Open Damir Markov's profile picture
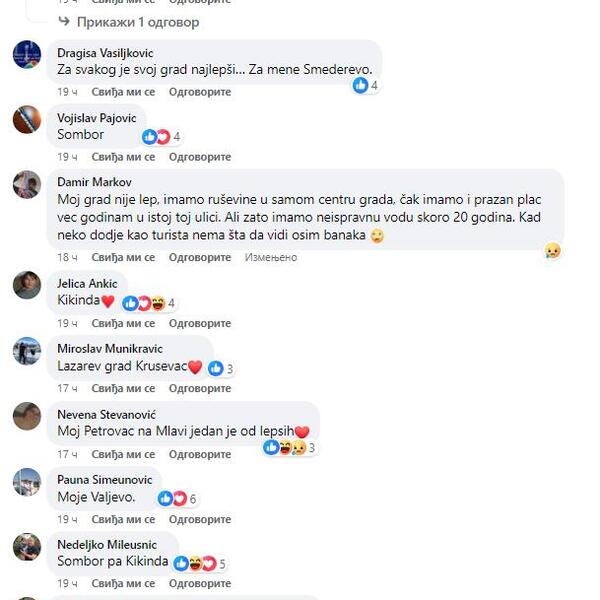The width and height of the screenshot is (600, 600). click(x=27, y=185)
